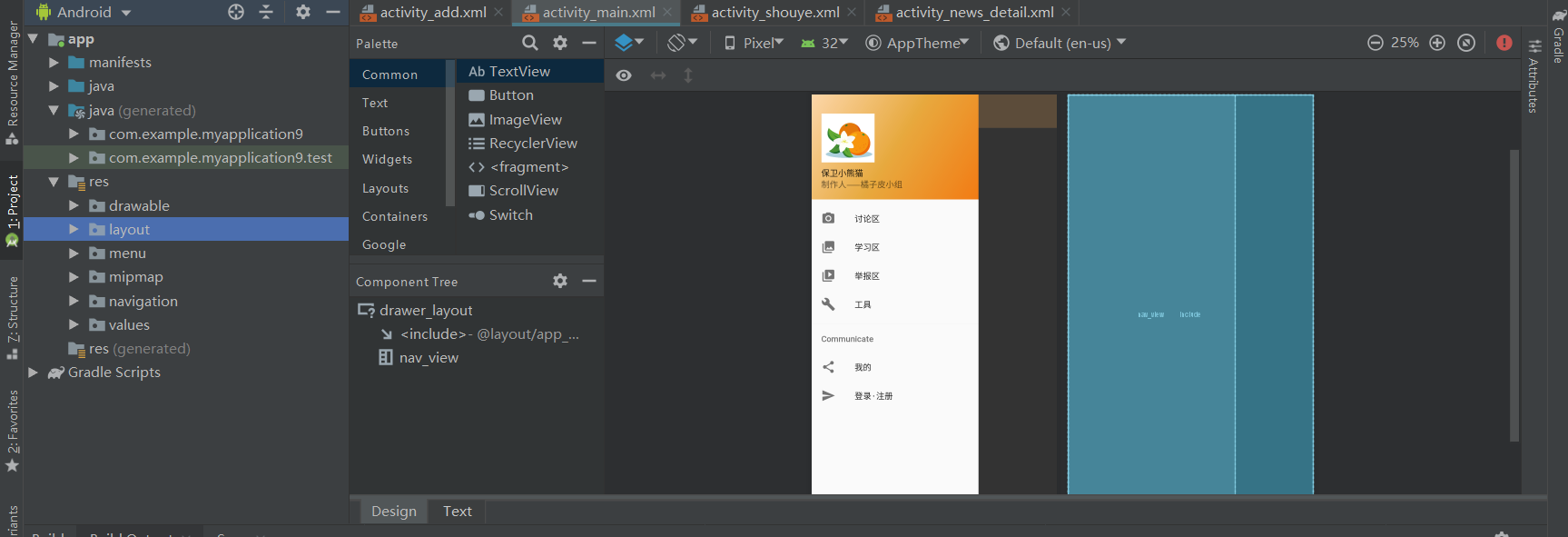Open Component Tree settings gear
The height and width of the screenshot is (537, 1568).
pos(560,281)
